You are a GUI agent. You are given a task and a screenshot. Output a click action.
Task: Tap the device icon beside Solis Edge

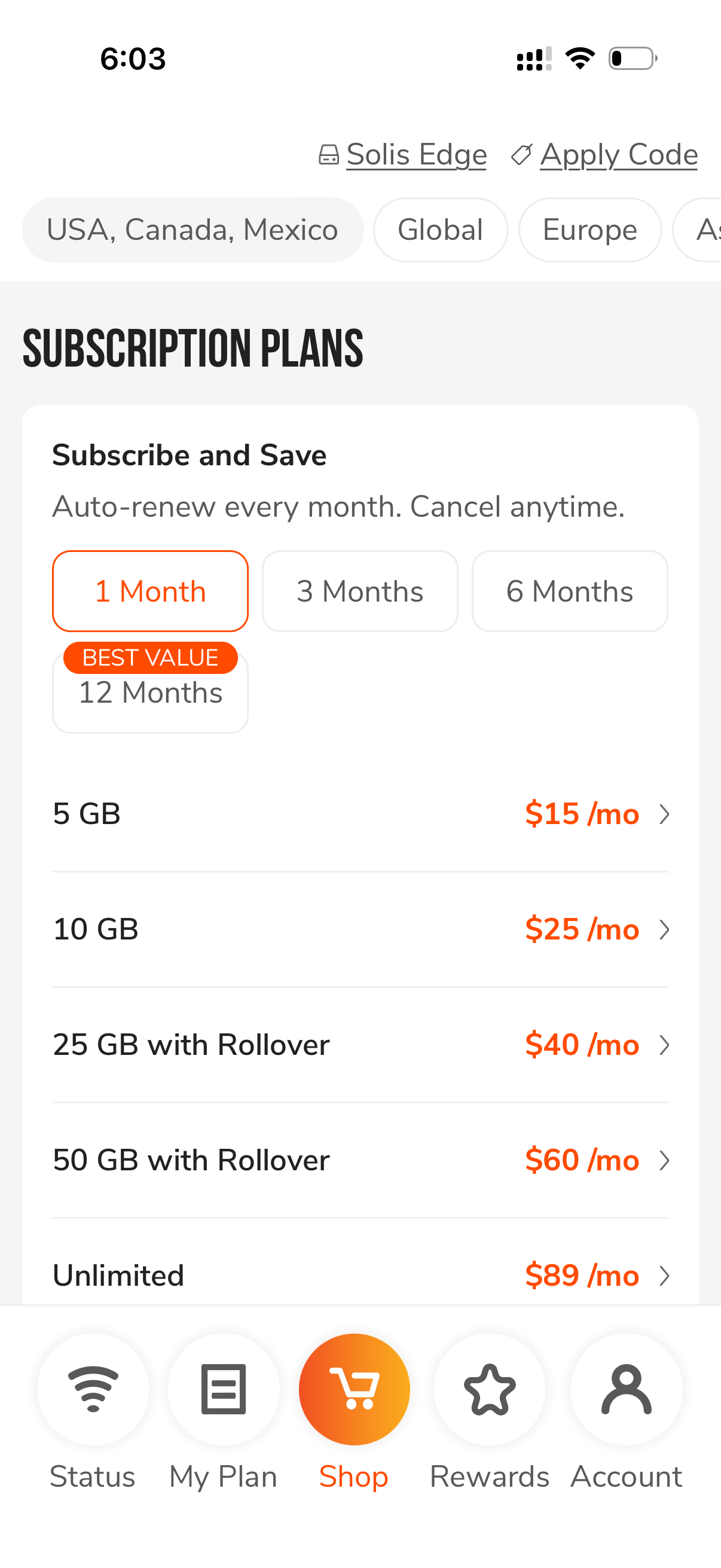coord(329,155)
